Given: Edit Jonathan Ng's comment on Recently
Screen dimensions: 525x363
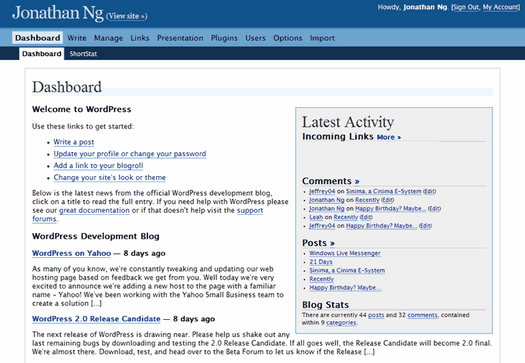Looking at the screenshot, I should pyautogui.click(x=388, y=200).
